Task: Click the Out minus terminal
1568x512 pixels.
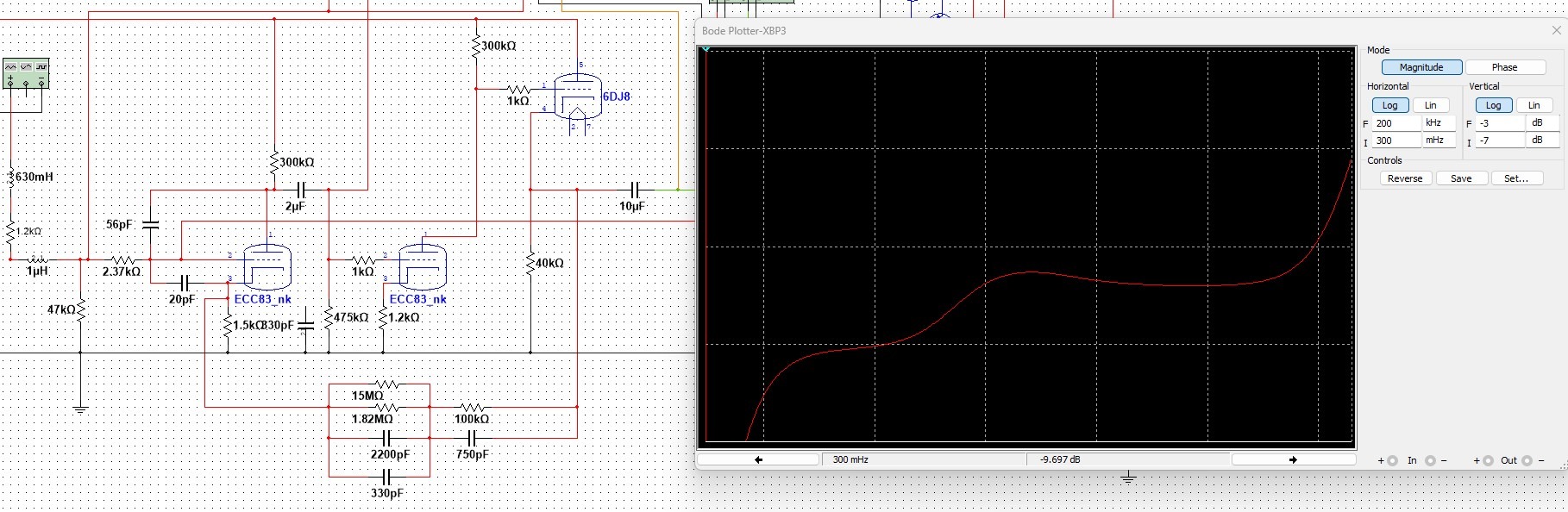Action: [1527, 460]
